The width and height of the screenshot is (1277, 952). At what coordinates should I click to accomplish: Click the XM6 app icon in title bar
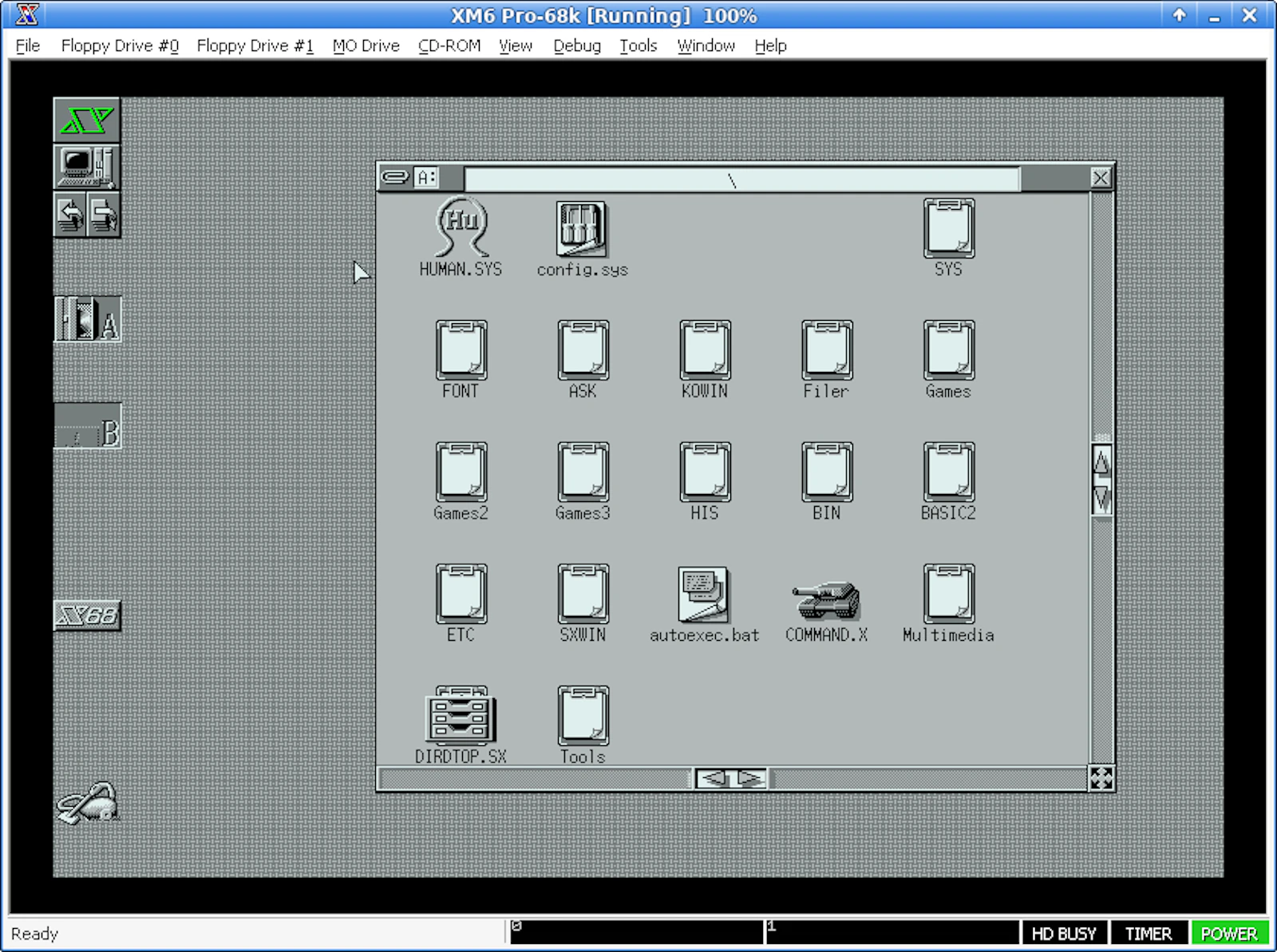27,14
